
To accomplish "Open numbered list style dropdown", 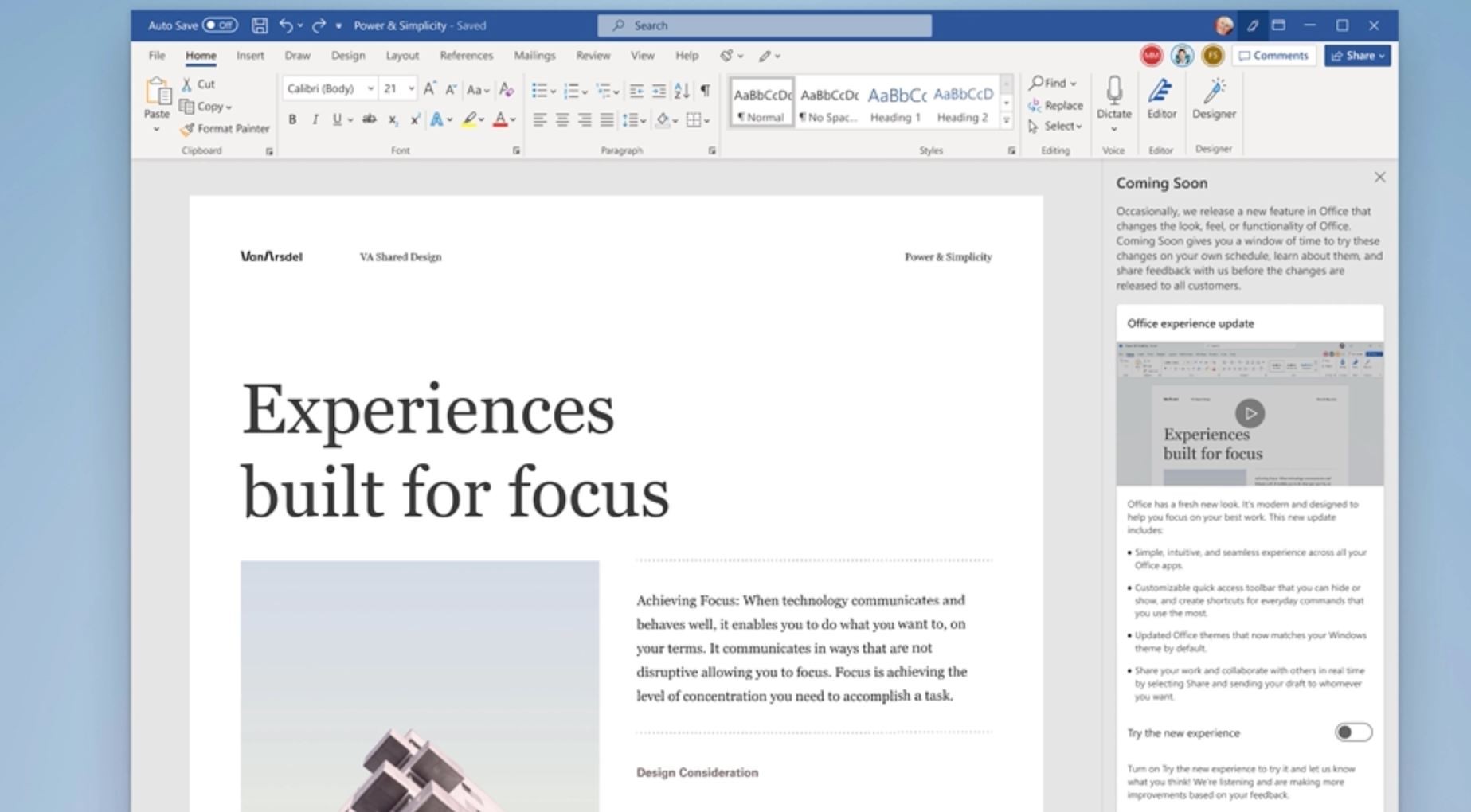I will [x=585, y=92].
